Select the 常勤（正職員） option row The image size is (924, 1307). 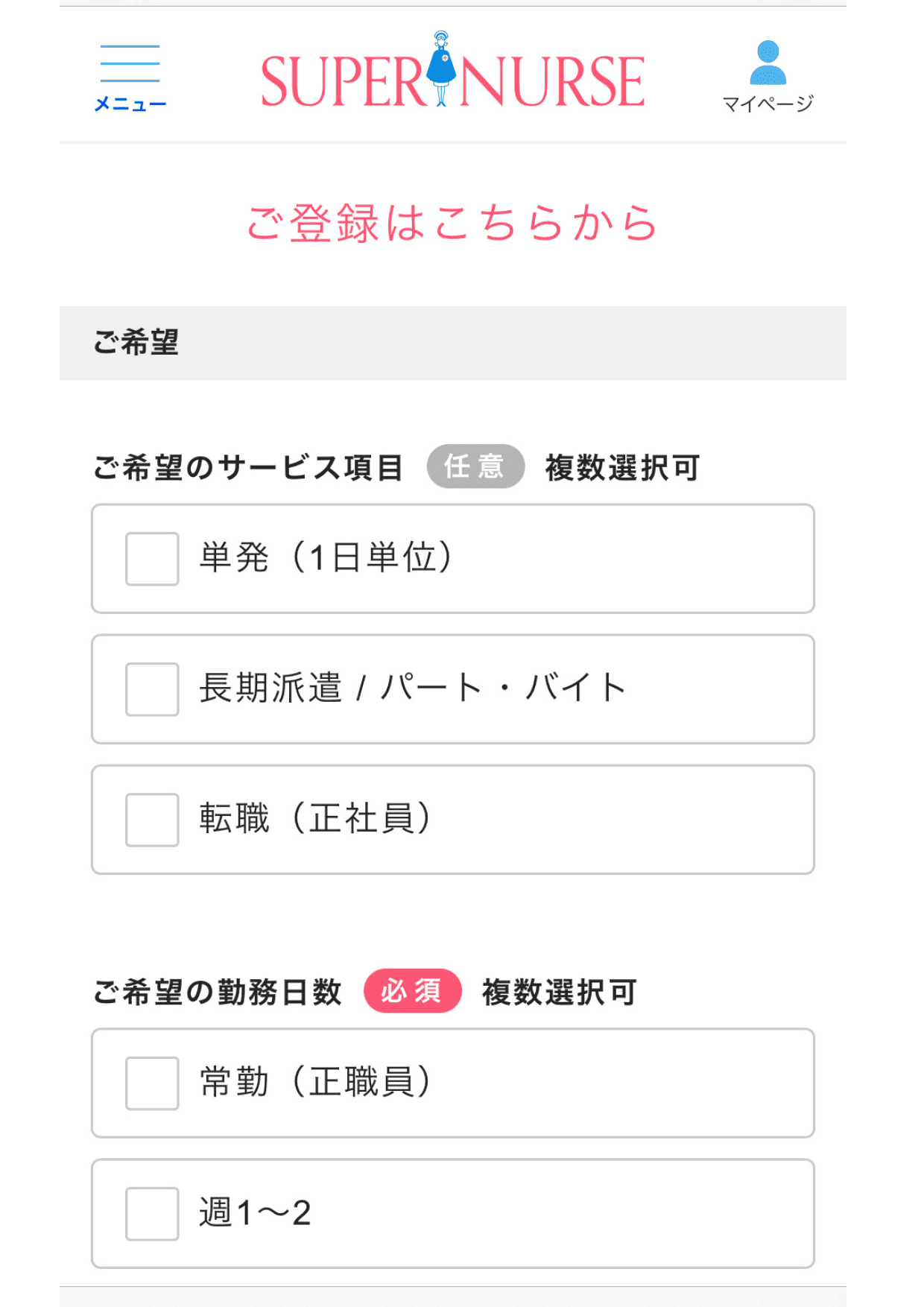click(x=453, y=1083)
